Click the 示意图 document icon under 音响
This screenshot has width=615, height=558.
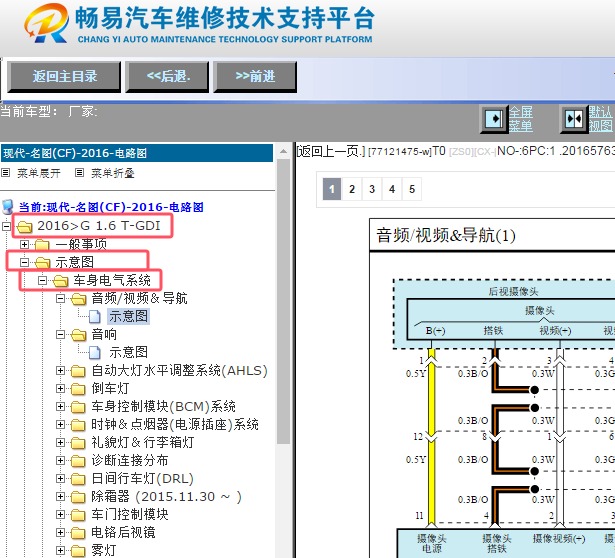96,352
